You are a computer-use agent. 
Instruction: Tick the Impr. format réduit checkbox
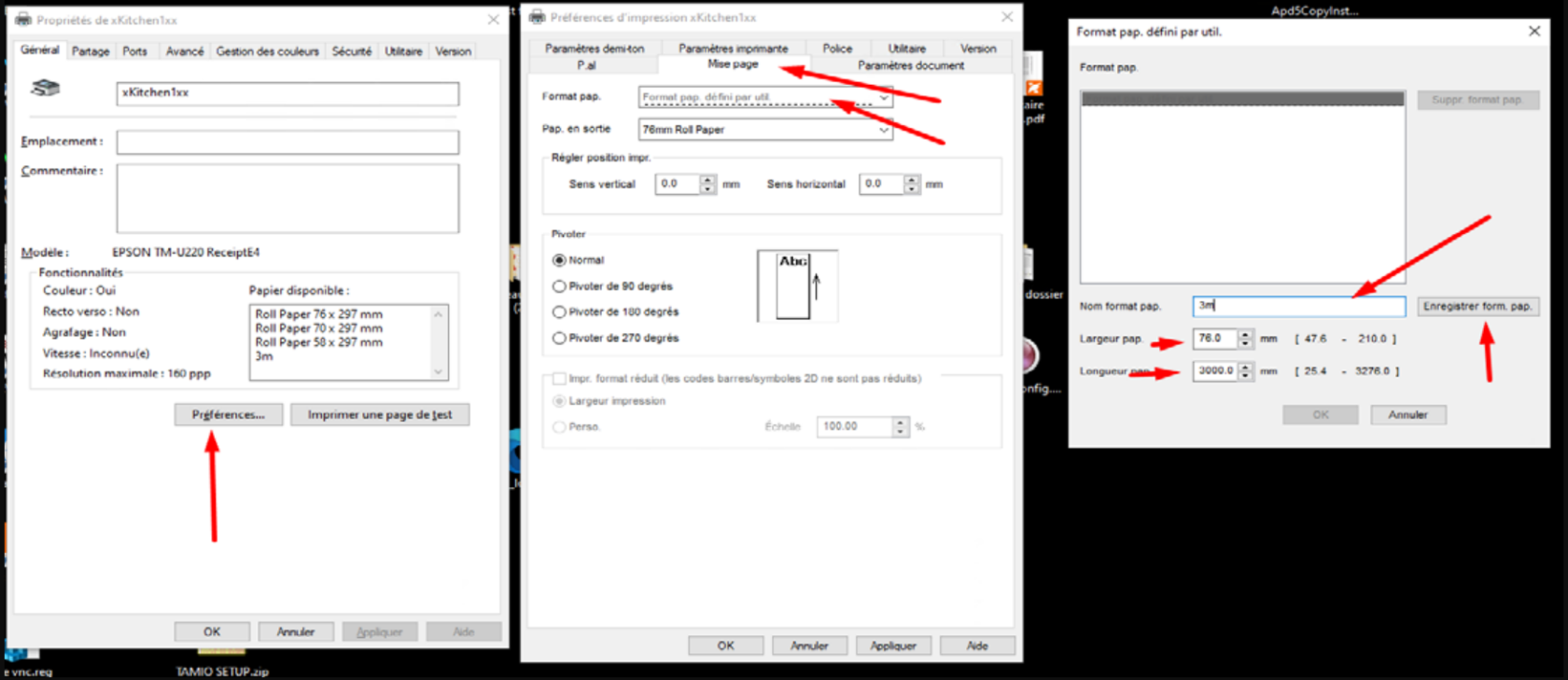coord(559,379)
